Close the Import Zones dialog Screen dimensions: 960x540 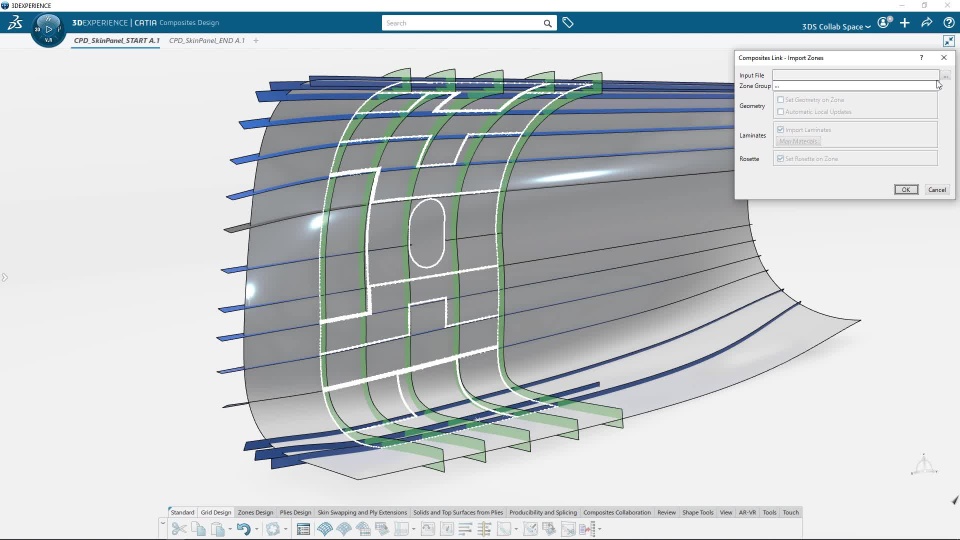tap(943, 58)
